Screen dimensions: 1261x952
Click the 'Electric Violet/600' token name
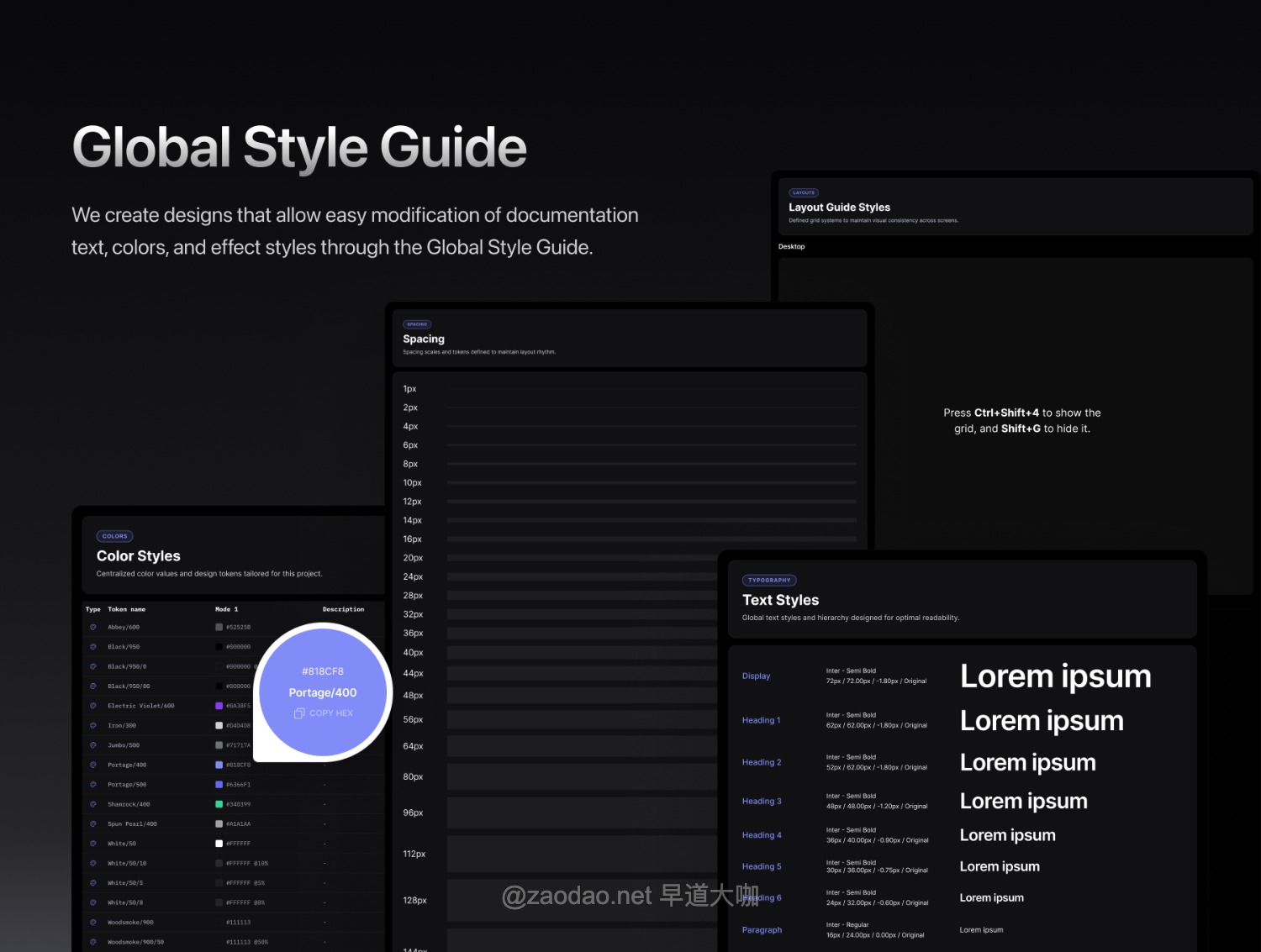141,706
